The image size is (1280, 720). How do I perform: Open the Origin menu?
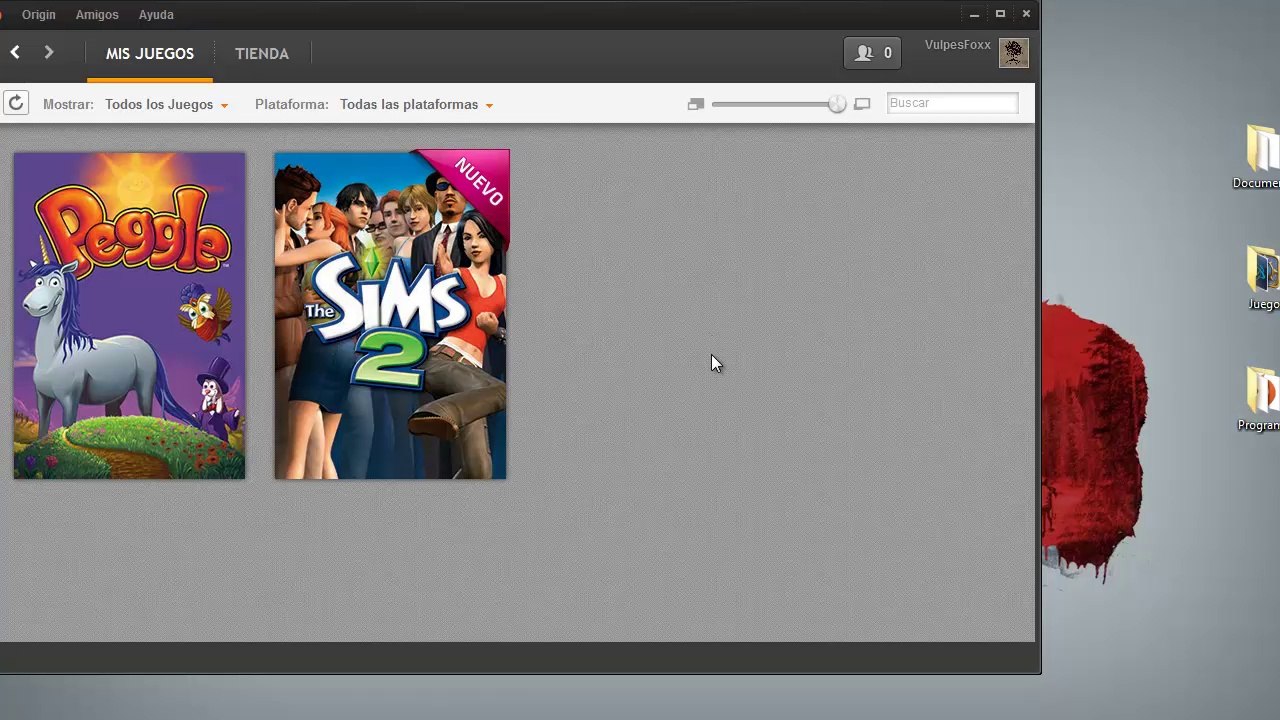pyautogui.click(x=39, y=15)
